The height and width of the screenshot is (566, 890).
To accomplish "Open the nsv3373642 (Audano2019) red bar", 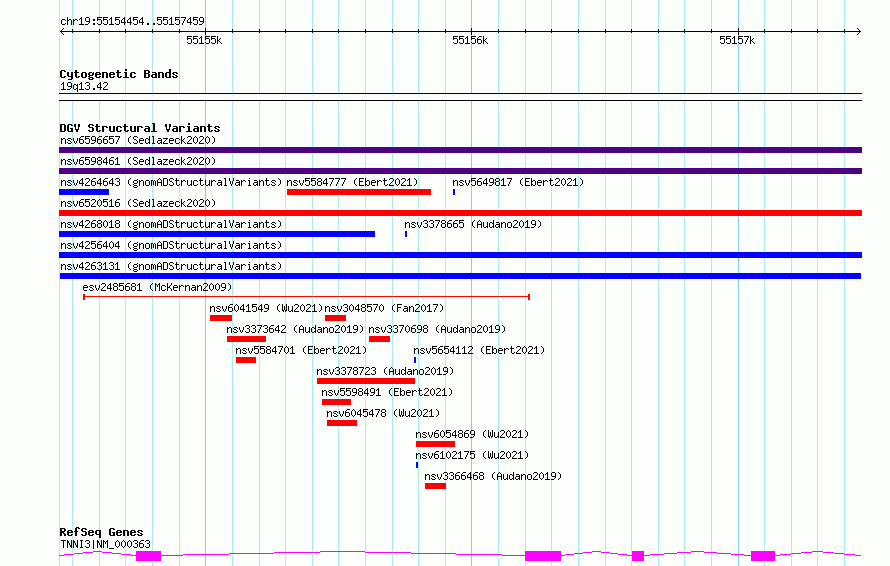I will pyautogui.click(x=246, y=339).
